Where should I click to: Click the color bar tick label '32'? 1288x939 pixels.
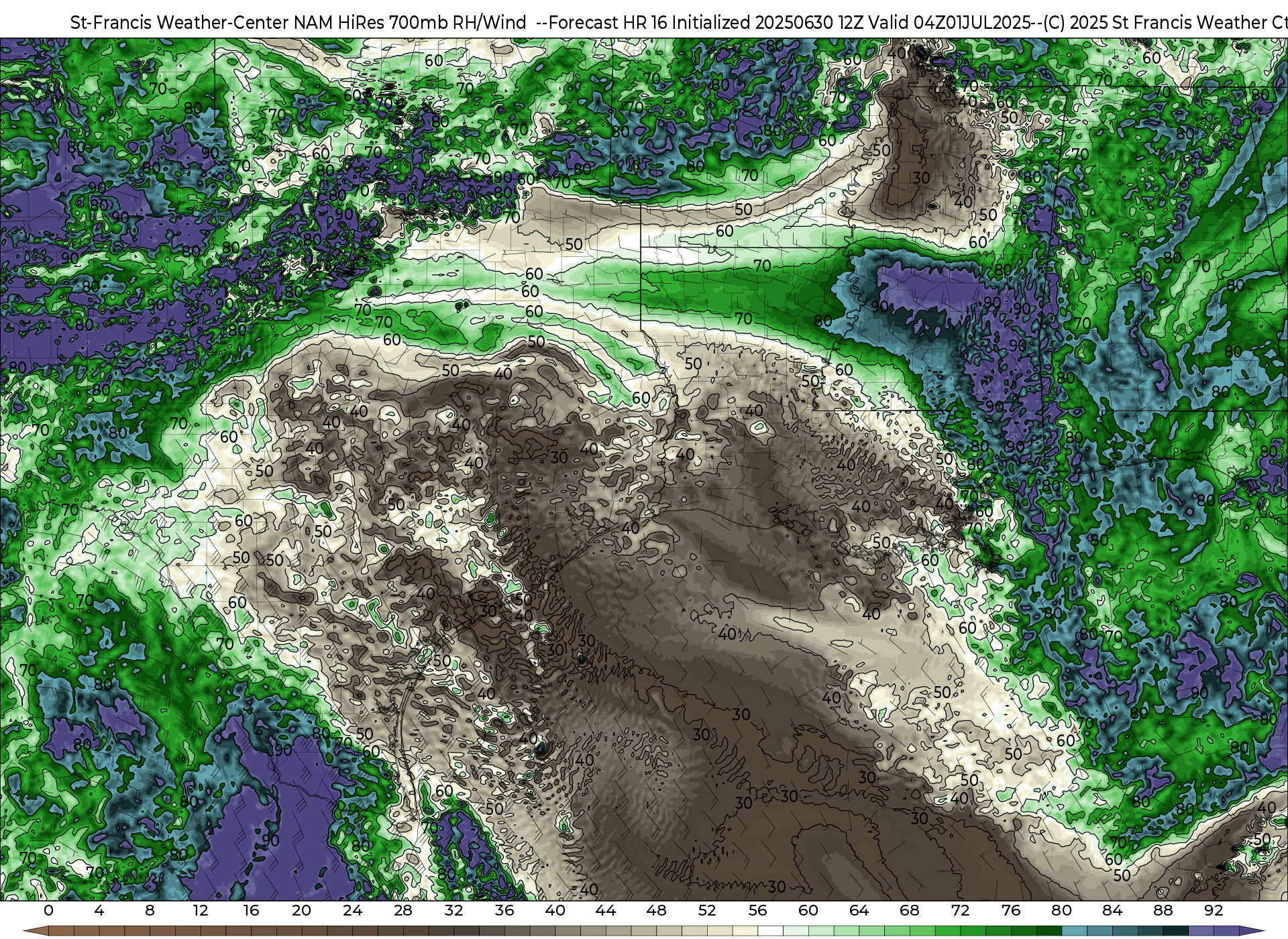[453, 911]
